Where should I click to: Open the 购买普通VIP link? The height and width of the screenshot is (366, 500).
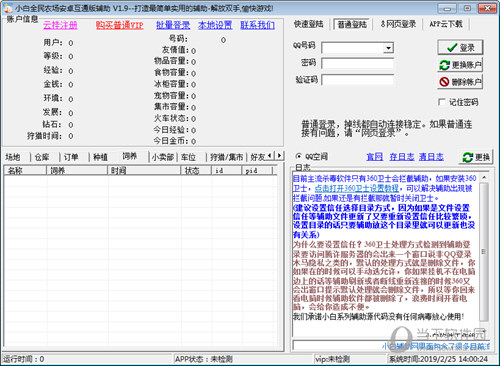click(120, 25)
